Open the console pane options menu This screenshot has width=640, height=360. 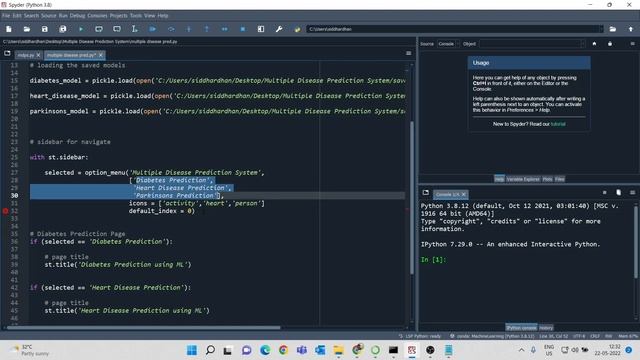pos(632,193)
